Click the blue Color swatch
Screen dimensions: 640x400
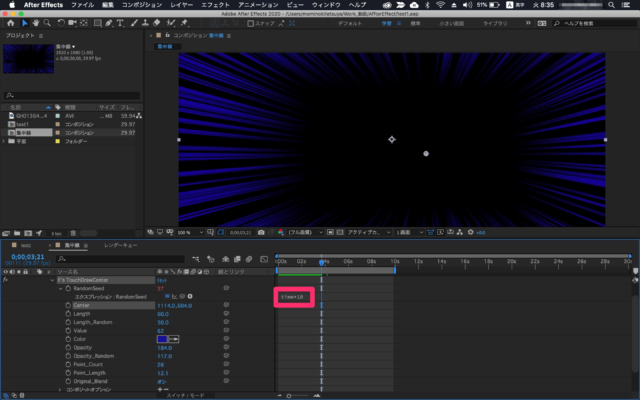163,339
